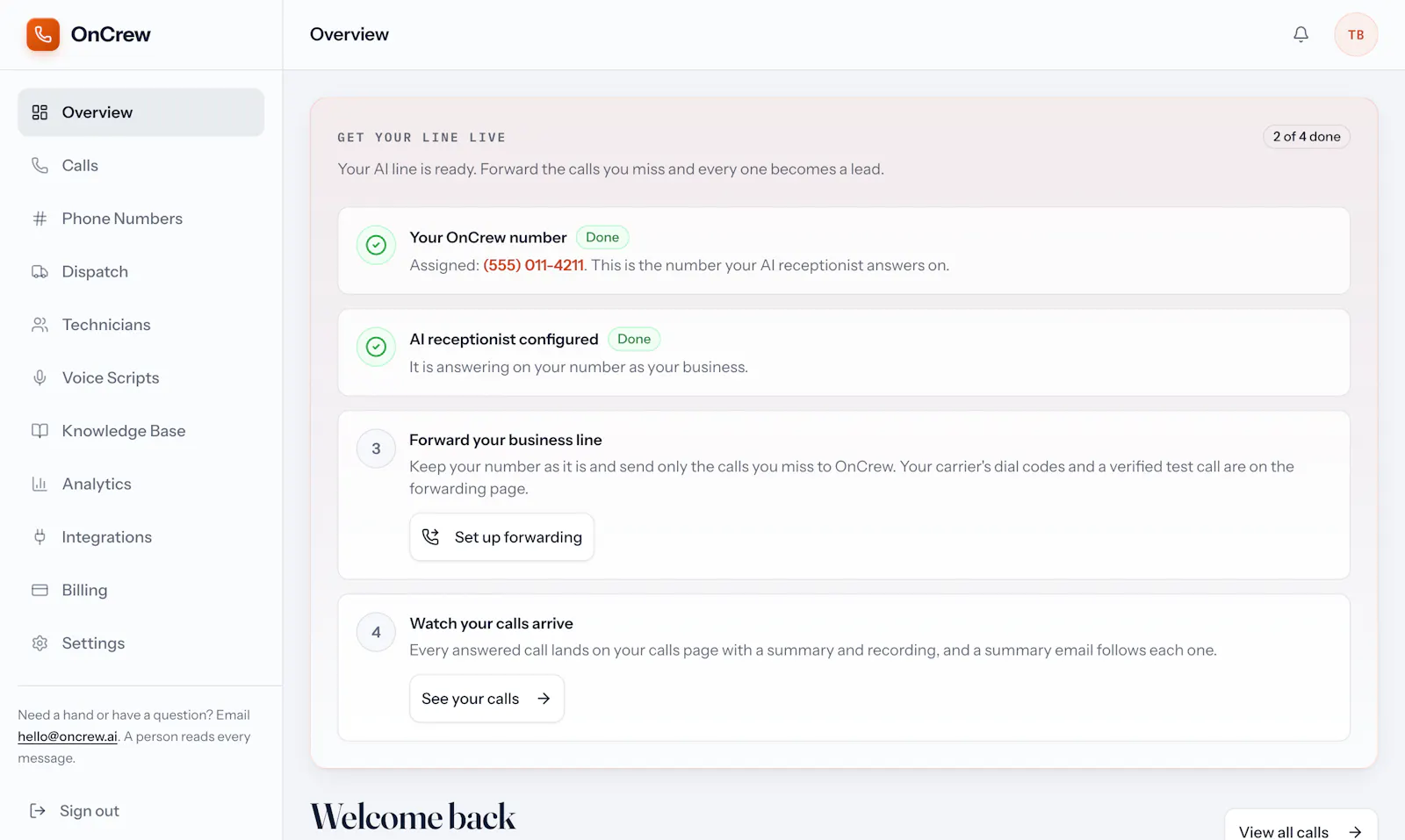Click the Dispatch truck icon
The height and width of the screenshot is (840, 1405).
coord(40,272)
